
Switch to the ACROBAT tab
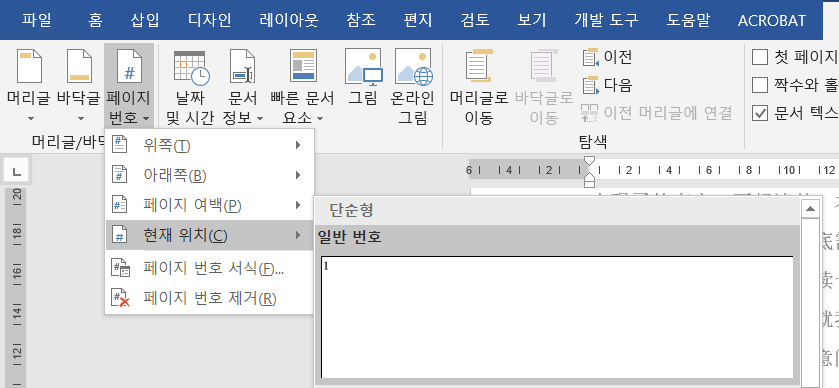(772, 20)
